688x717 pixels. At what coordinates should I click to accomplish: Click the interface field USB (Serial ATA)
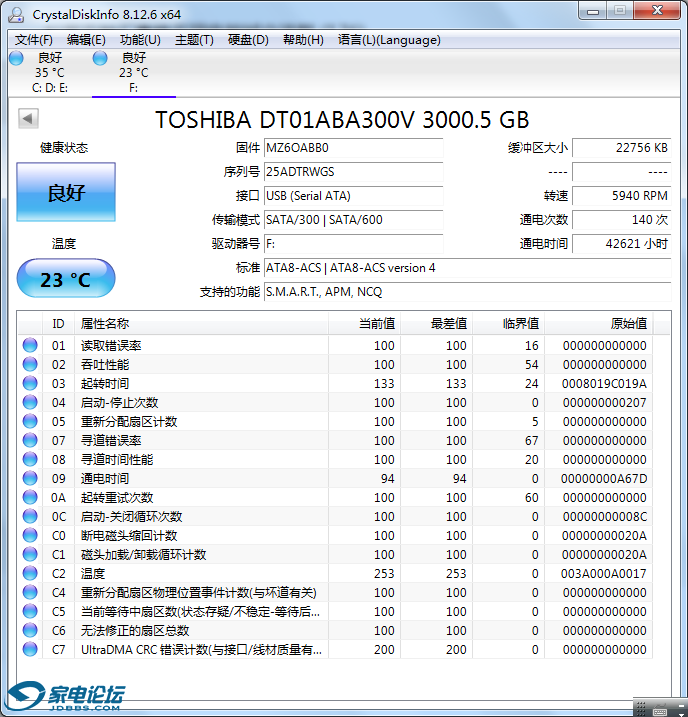(353, 196)
